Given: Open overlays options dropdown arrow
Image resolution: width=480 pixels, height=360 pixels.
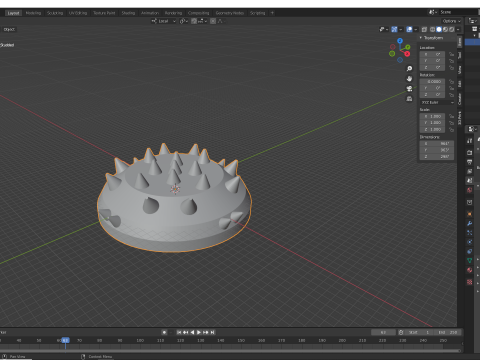Looking at the screenshot, I should 415,29.
